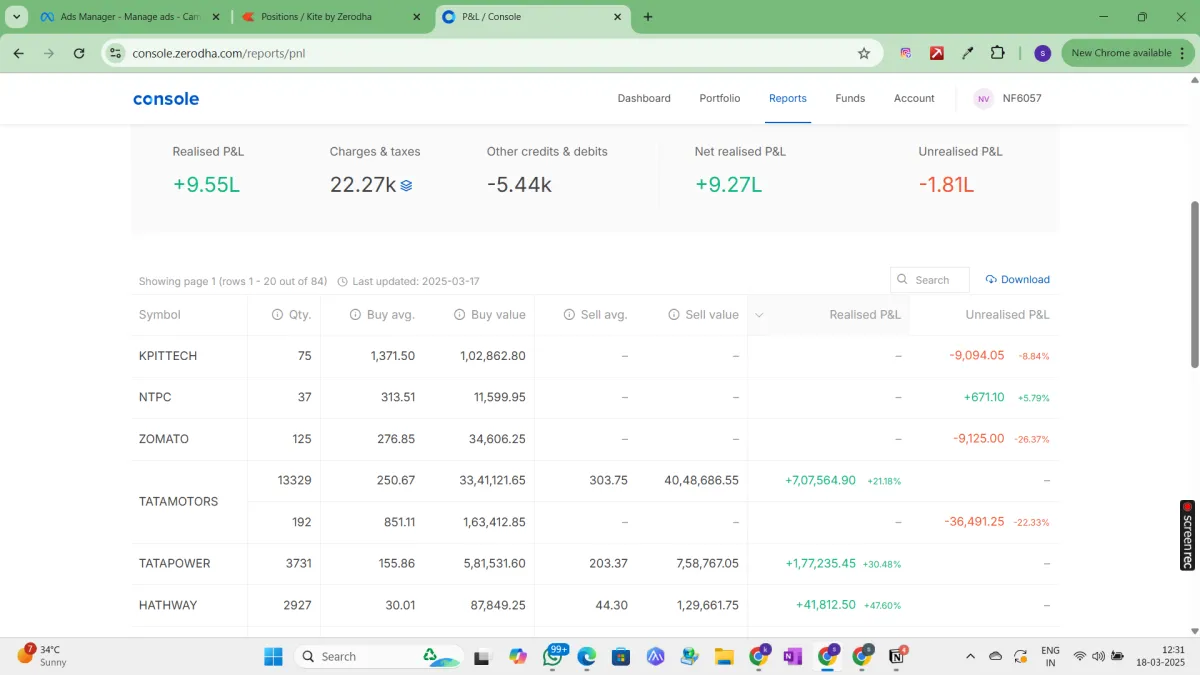The width and height of the screenshot is (1200, 675).
Task: Sort by Symbol column header
Action: pos(160,315)
